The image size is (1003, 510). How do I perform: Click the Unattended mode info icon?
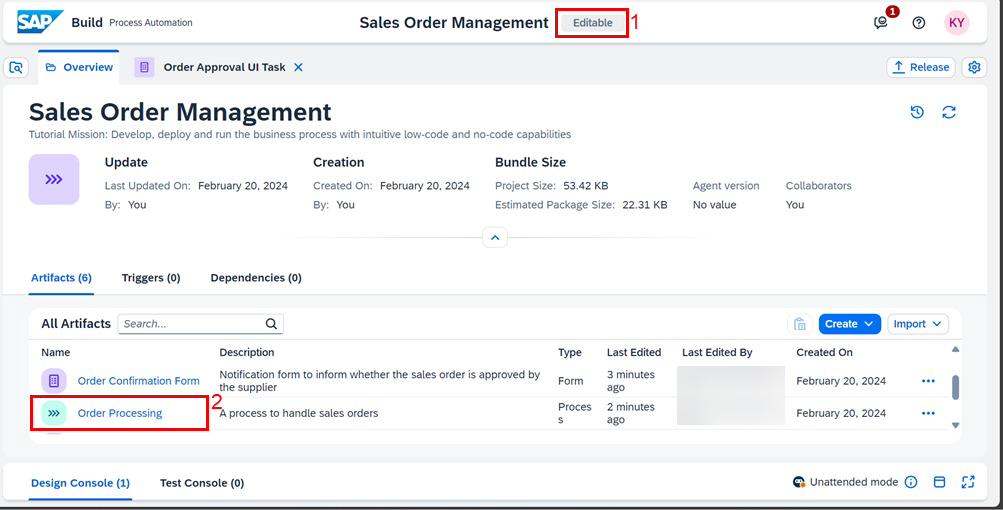point(911,482)
